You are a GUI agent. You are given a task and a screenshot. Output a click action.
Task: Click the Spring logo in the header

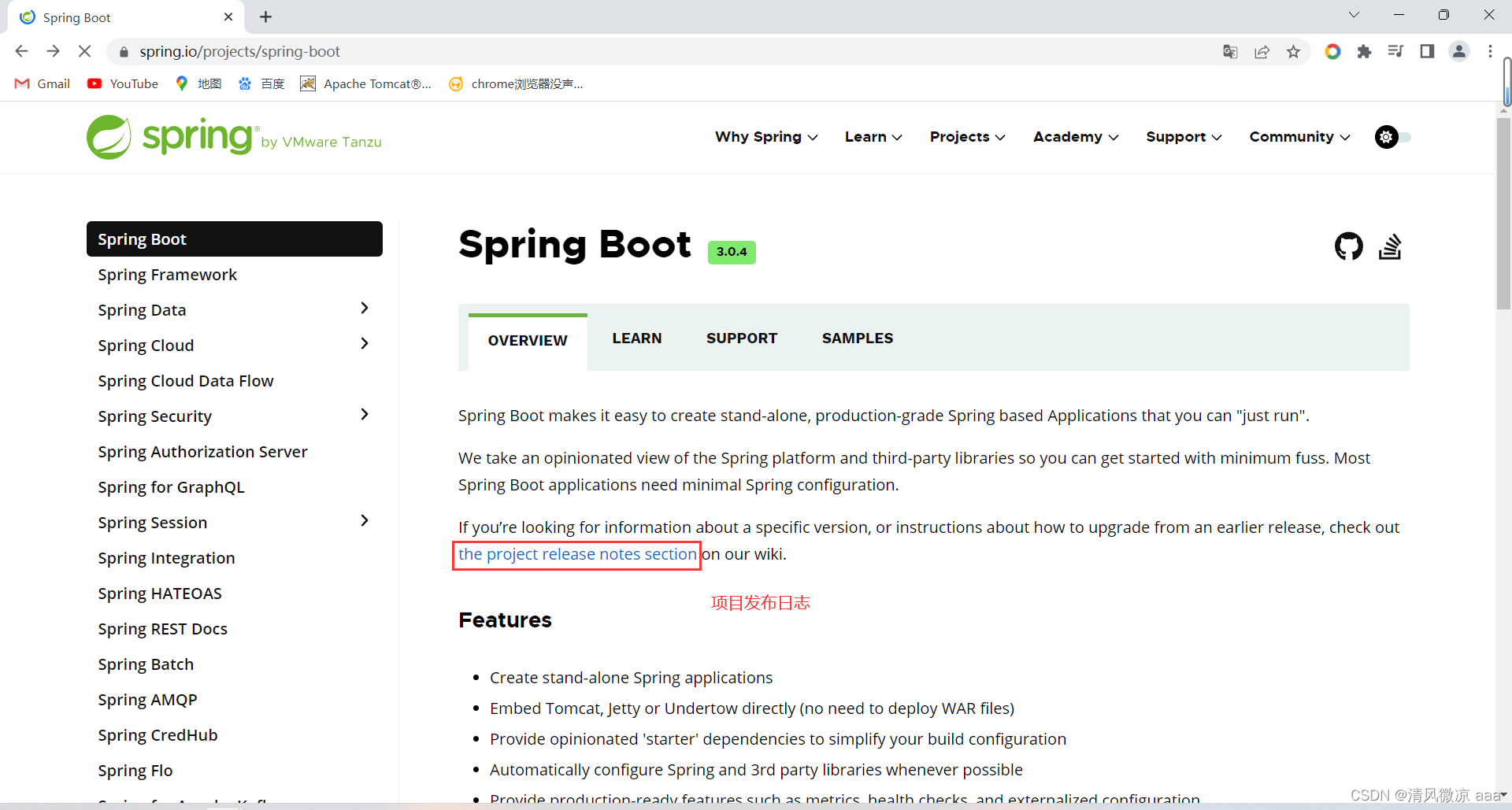(234, 137)
